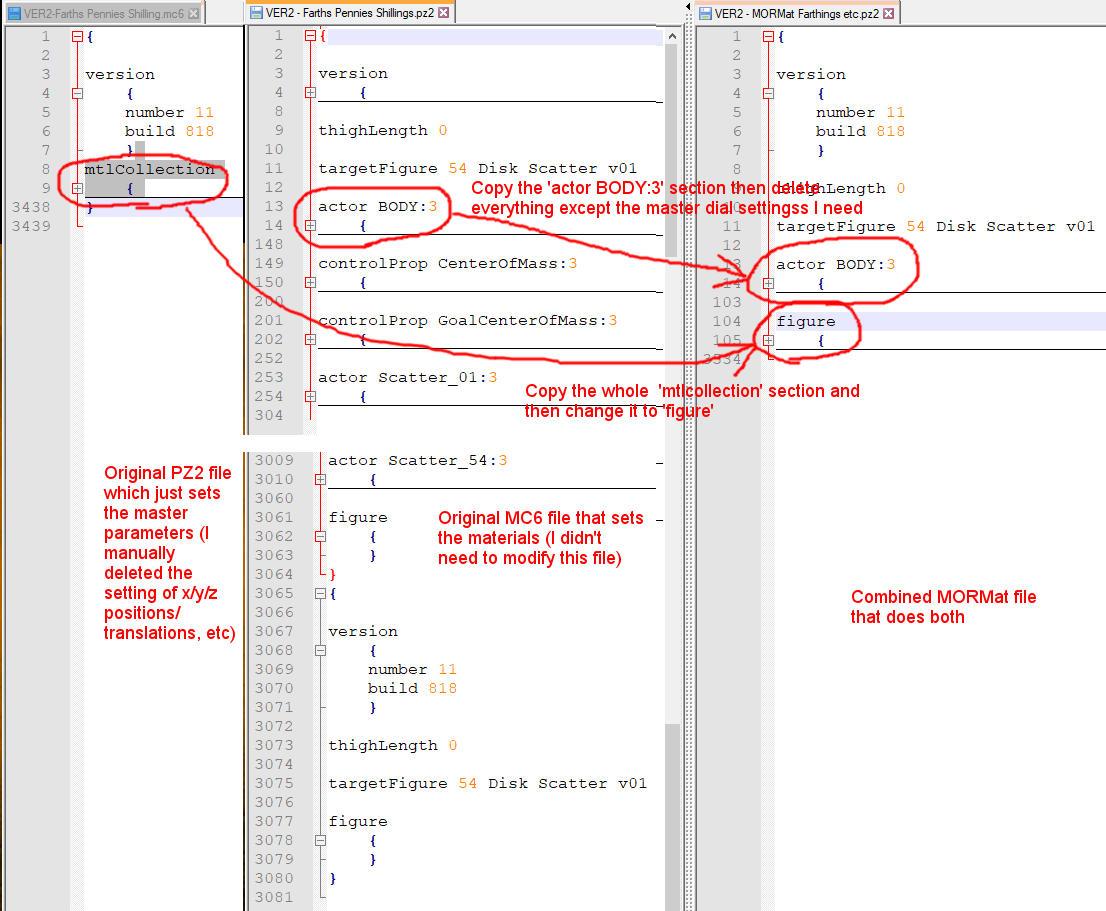Viewport: 1106px width, 911px height.
Task: Collapse figure block at line 3078
Action: 320,840
